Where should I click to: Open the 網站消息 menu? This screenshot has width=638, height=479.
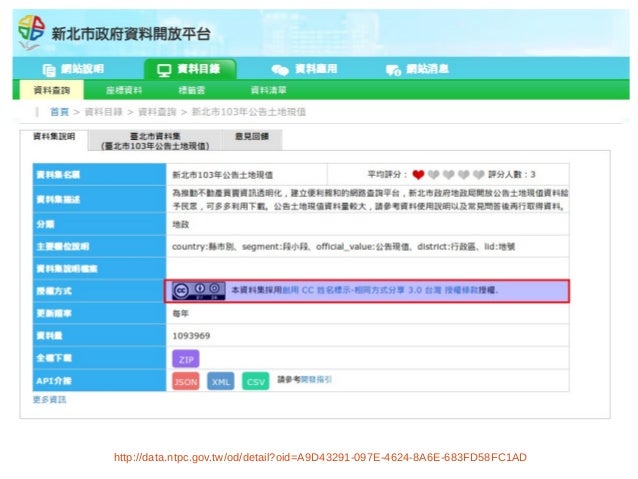(417, 69)
